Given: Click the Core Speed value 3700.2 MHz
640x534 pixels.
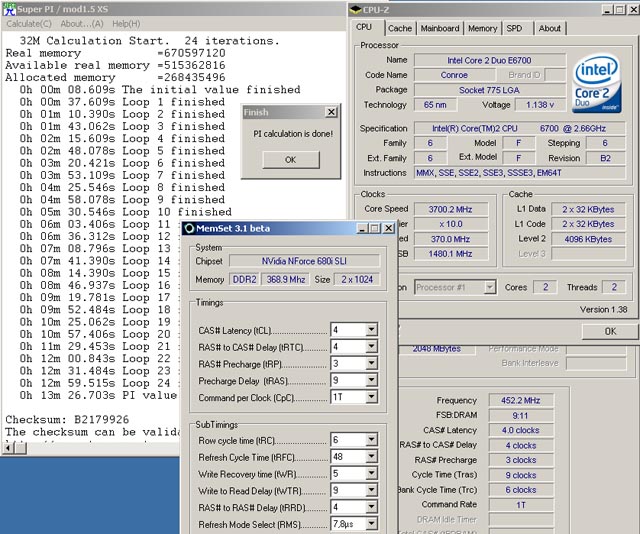Looking at the screenshot, I should point(451,209).
